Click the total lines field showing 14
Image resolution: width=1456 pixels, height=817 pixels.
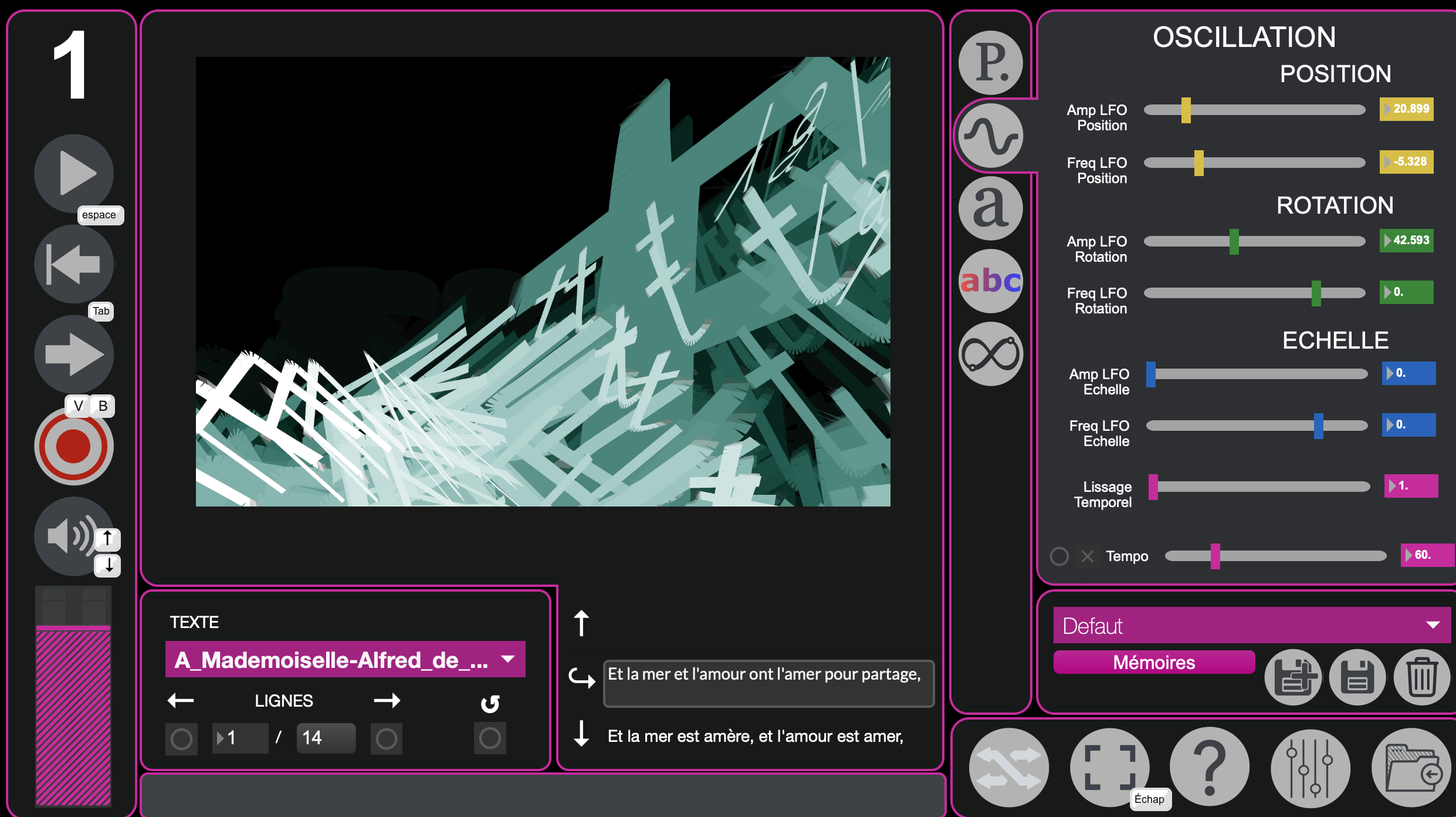[326, 738]
